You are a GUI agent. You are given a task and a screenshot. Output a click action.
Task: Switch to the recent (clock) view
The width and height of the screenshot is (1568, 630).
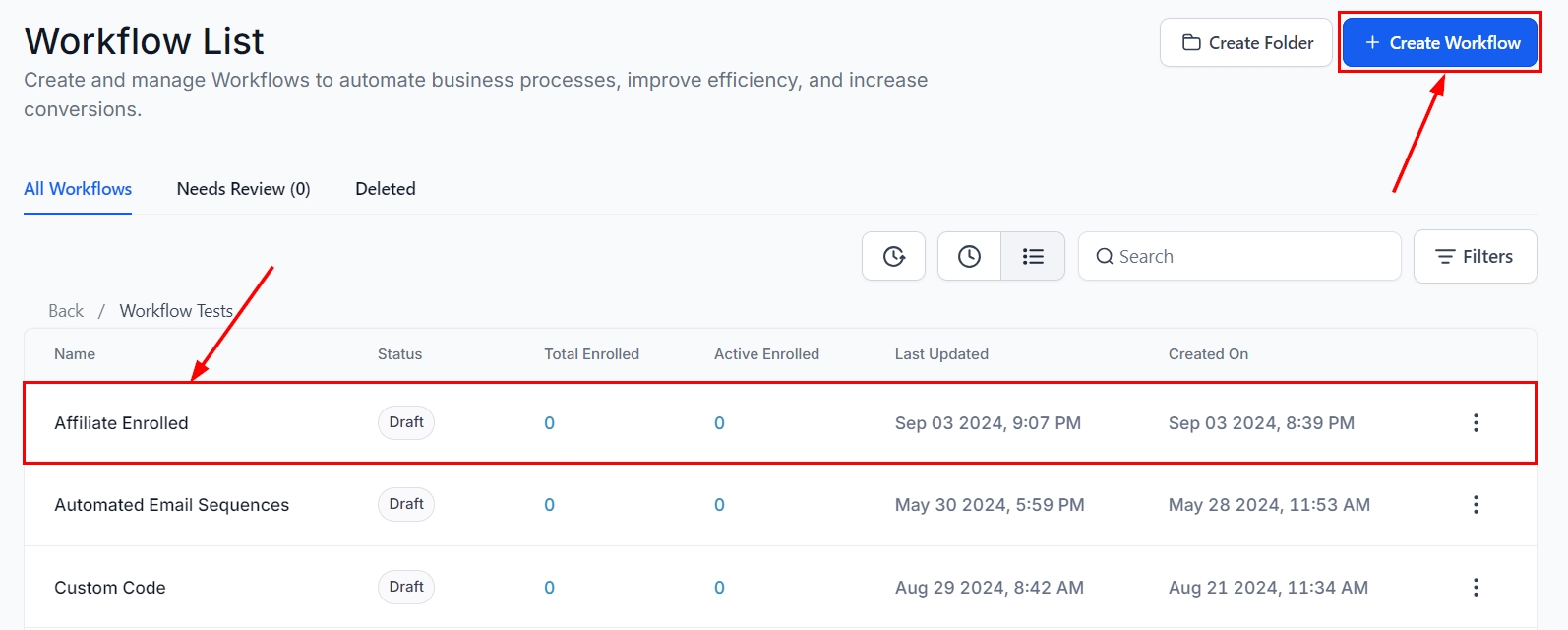[969, 256]
